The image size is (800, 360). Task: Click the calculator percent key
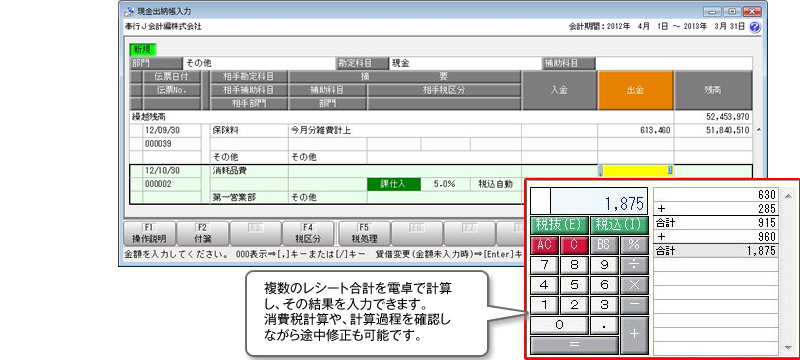pos(634,244)
